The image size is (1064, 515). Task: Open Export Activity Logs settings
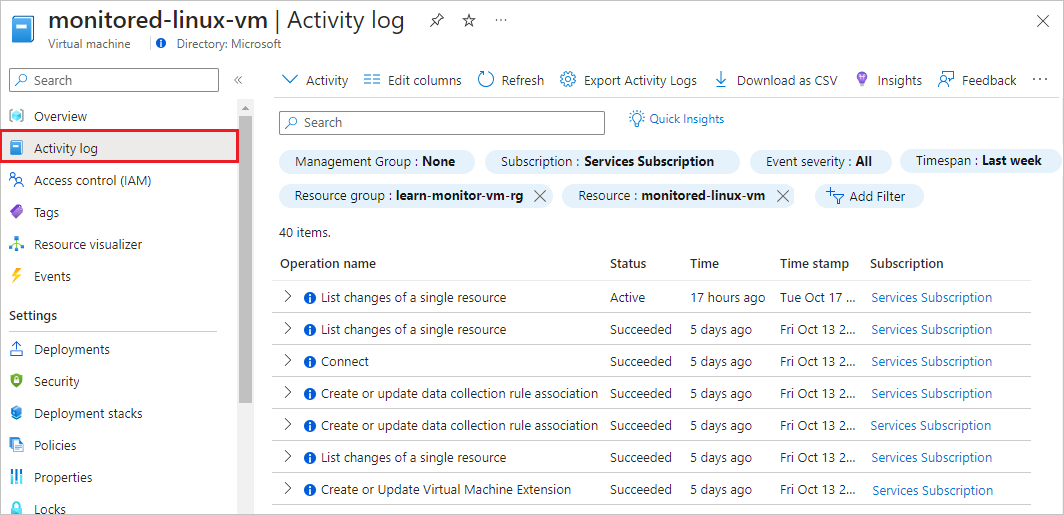pyautogui.click(x=628, y=80)
